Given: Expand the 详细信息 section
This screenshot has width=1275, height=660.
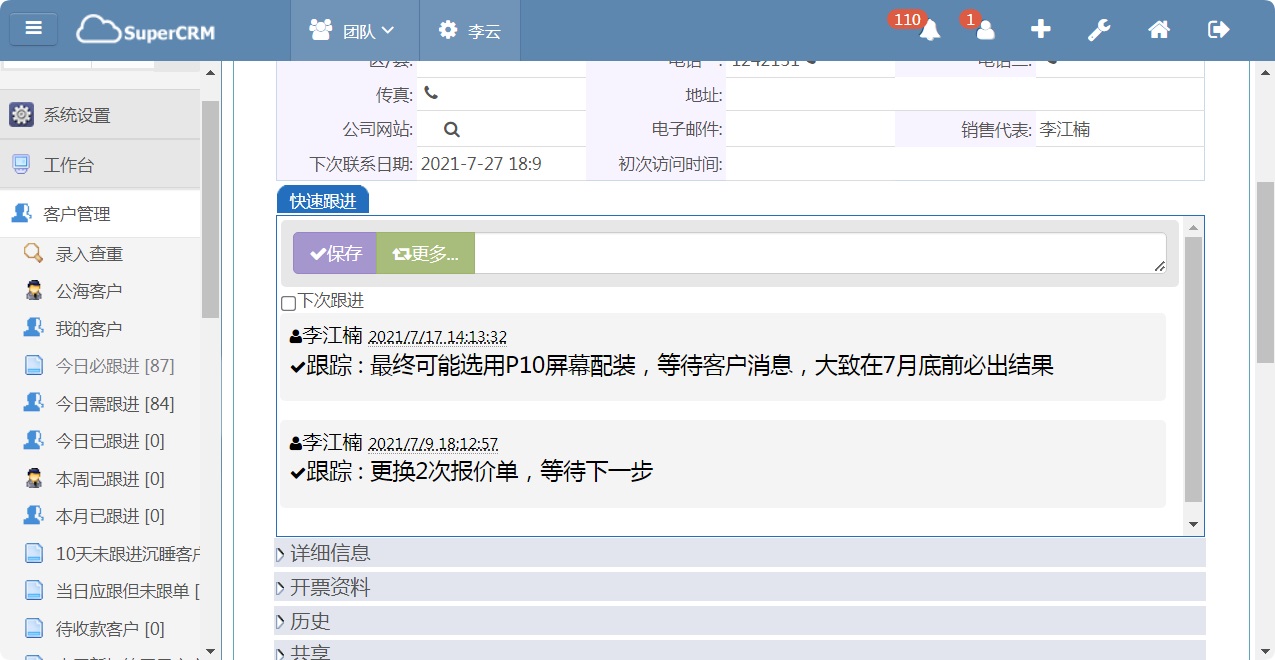Looking at the screenshot, I should coord(330,553).
